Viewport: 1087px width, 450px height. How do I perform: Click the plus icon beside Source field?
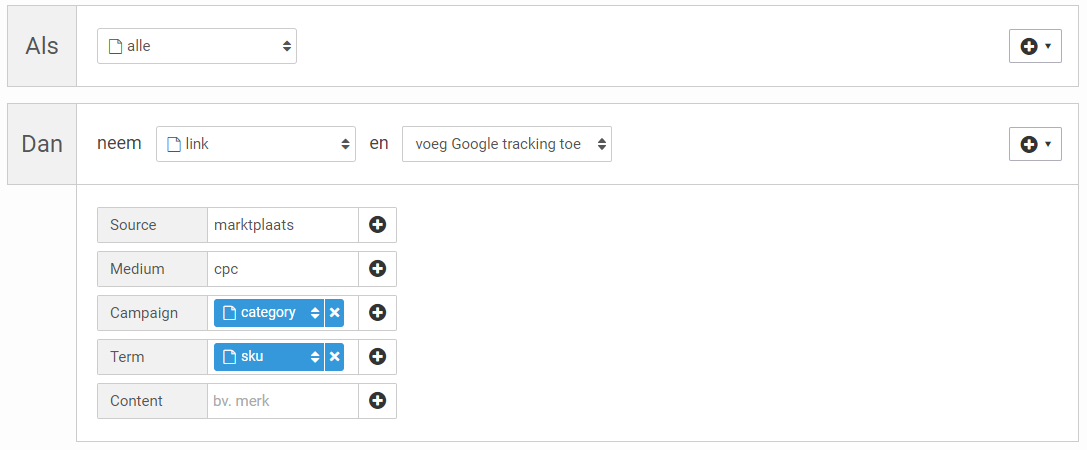click(x=377, y=225)
